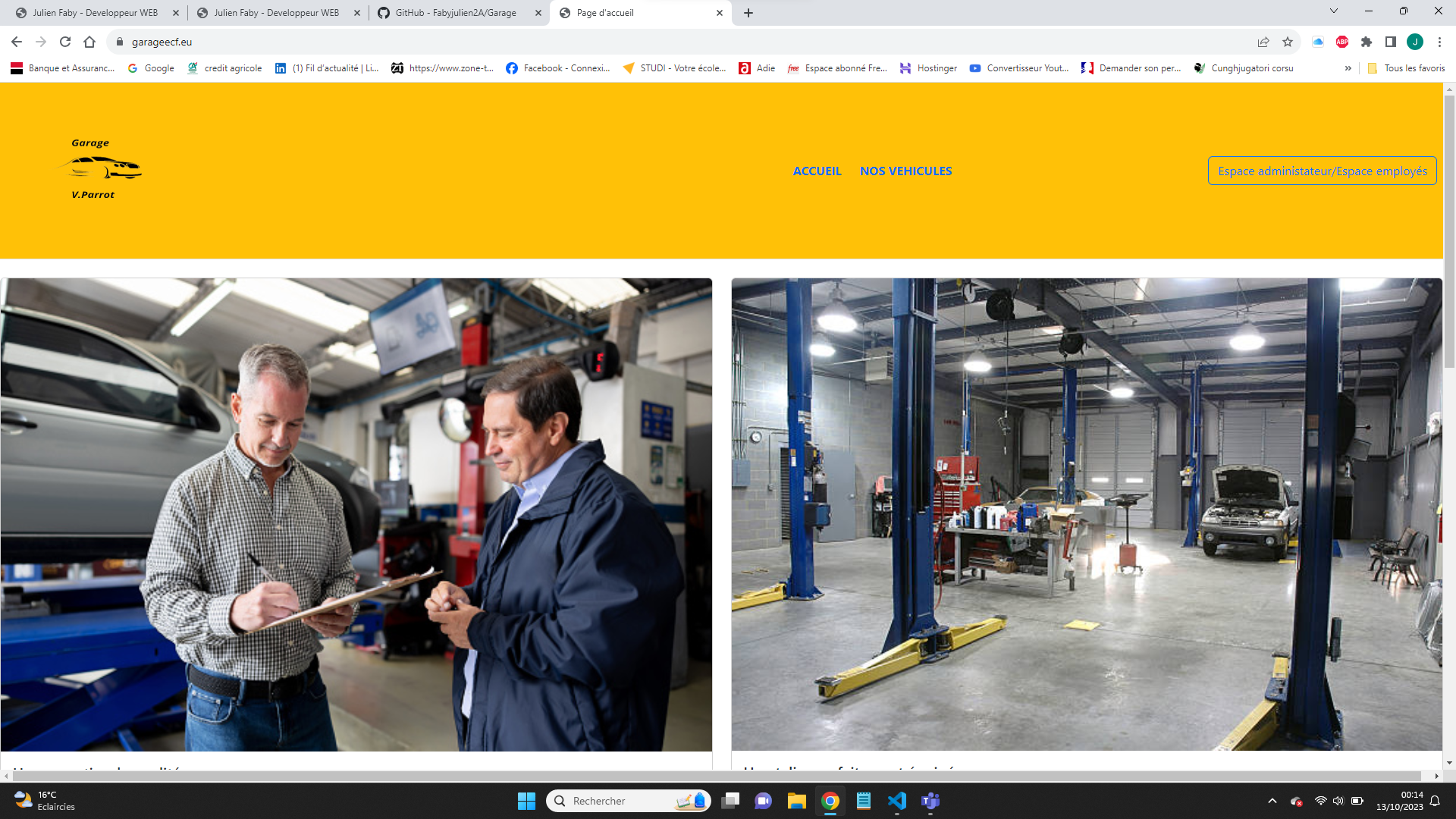Viewport: 1456px width, 819px height.
Task: Open the tab search dropdown arrow
Action: point(1334,11)
